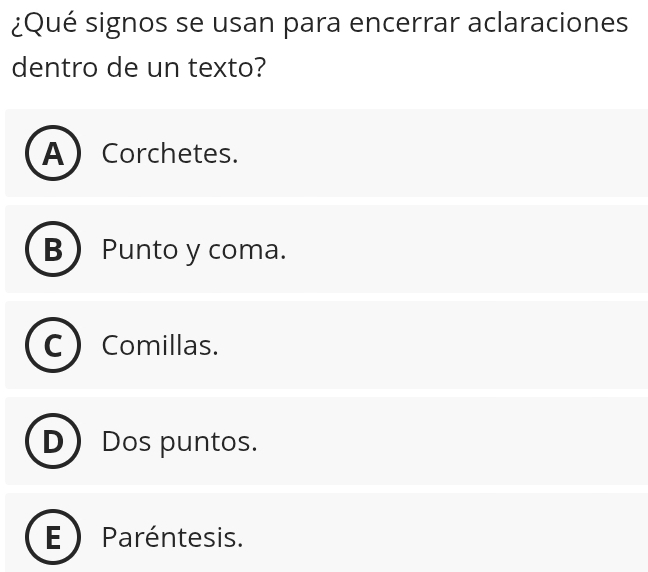Select the circled B option marker
The width and height of the screenshot is (648, 572).
[53, 249]
